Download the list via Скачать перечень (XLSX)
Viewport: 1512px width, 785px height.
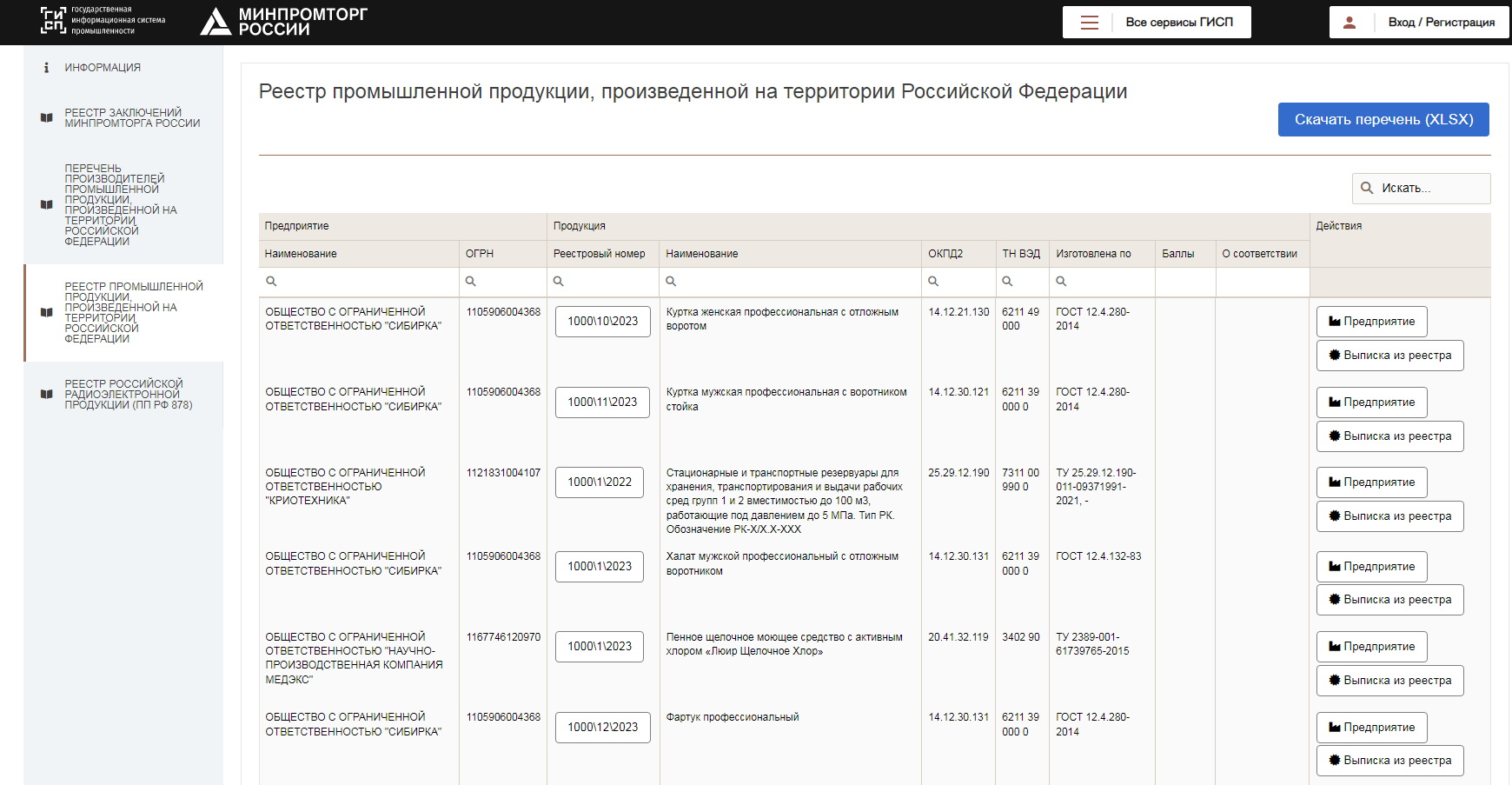pyautogui.click(x=1383, y=120)
